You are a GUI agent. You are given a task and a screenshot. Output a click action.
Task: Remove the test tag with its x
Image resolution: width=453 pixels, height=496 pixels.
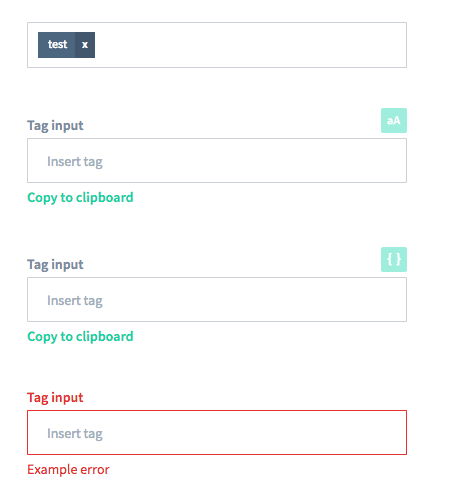85,45
